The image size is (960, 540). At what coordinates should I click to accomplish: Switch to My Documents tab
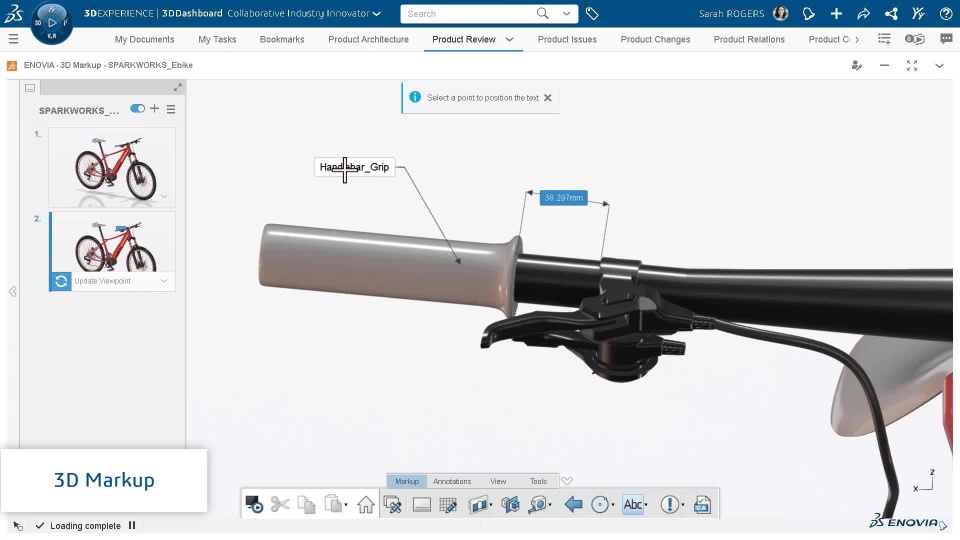144,39
